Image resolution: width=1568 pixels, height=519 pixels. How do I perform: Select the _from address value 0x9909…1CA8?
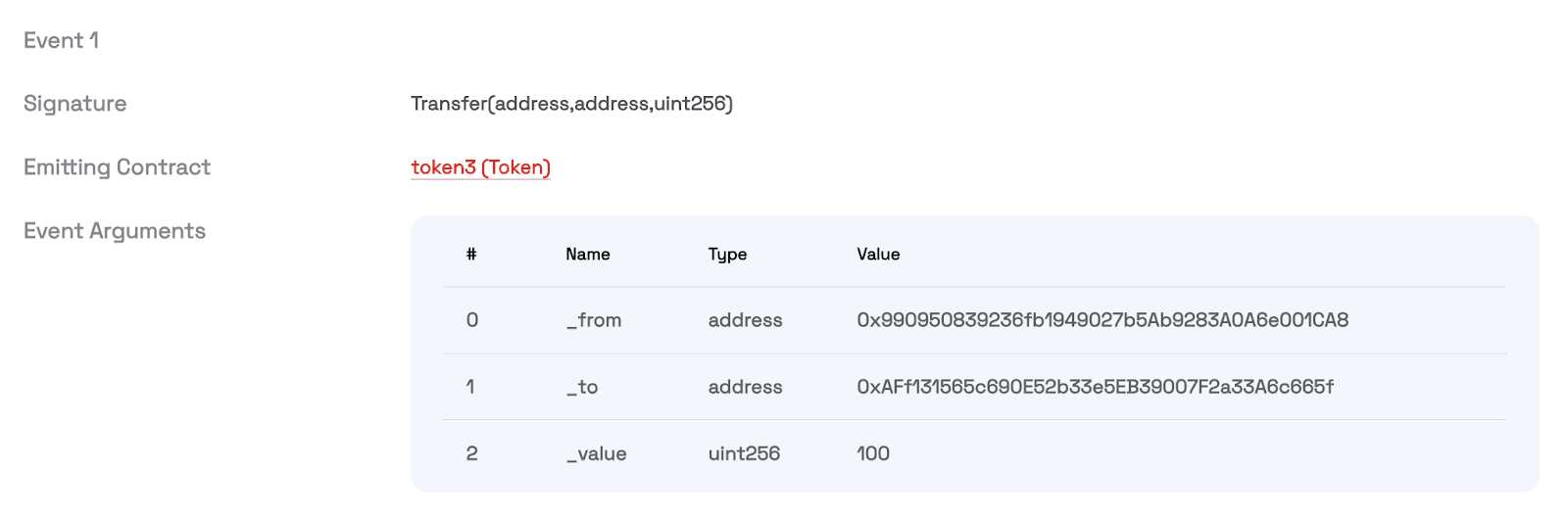pyautogui.click(x=1102, y=320)
